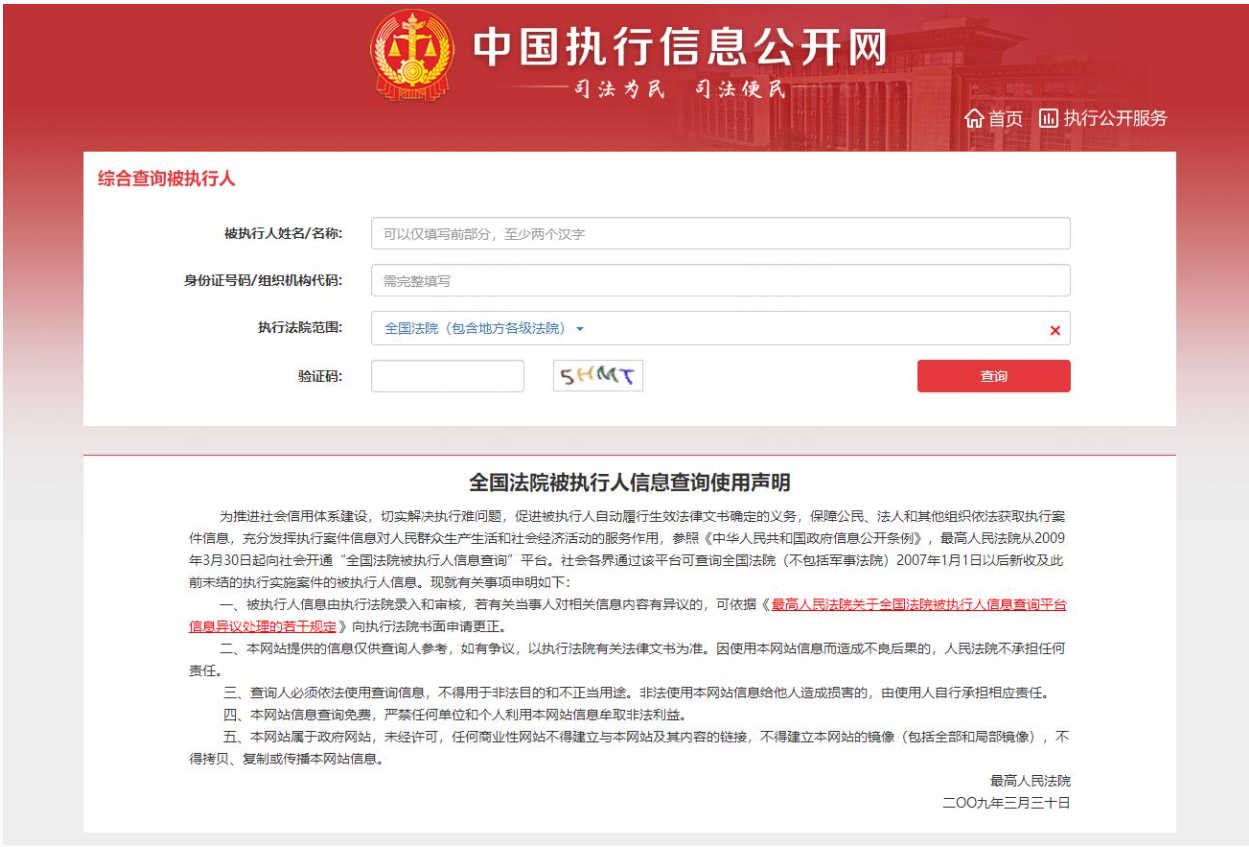Screen dimensions: 1249x847
Task: Open the 最高人民法院关于全国法院被执行人信息查询平台 link
Action: (x=918, y=605)
